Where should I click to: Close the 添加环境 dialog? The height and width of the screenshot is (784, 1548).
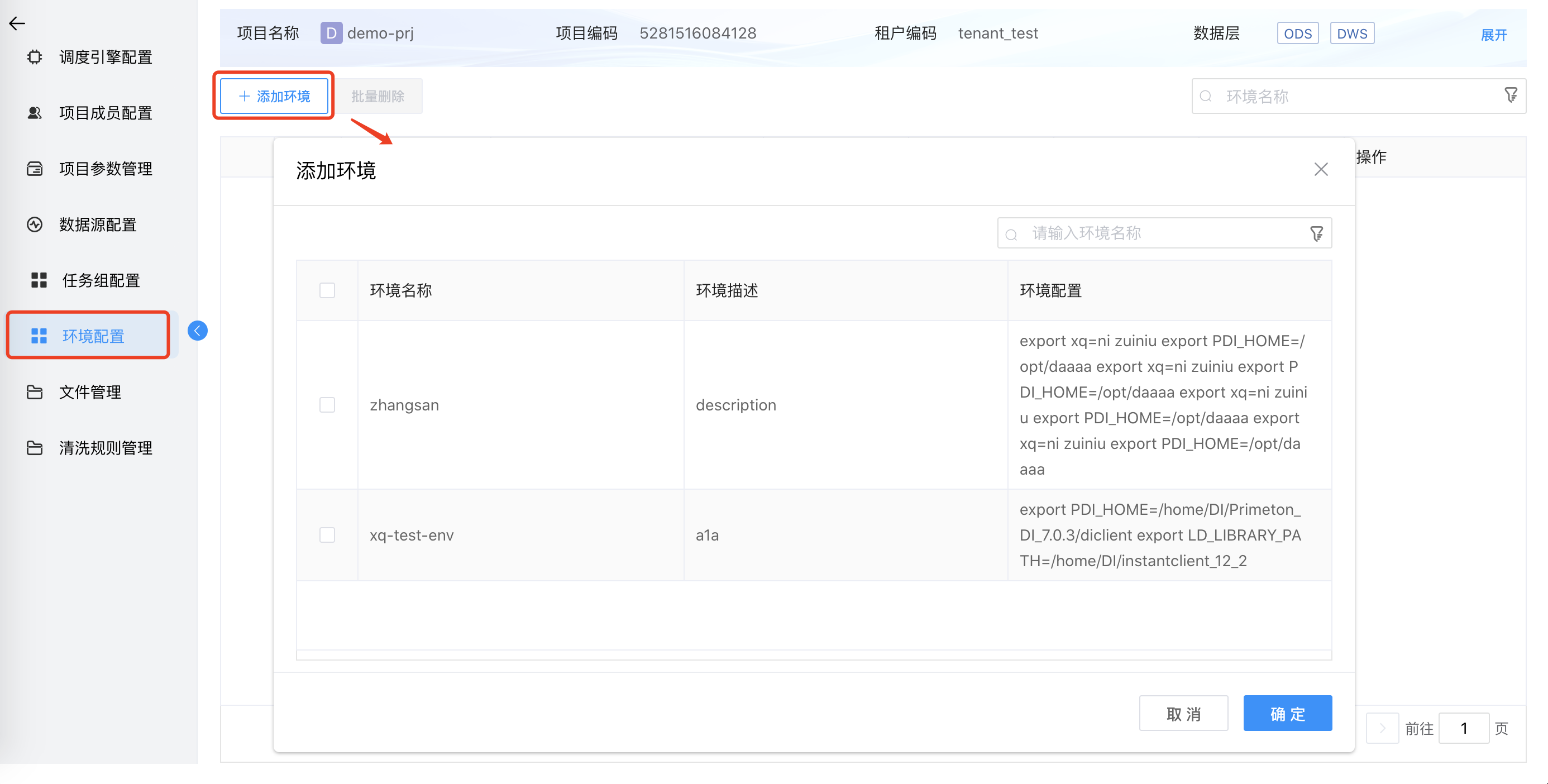click(1320, 169)
